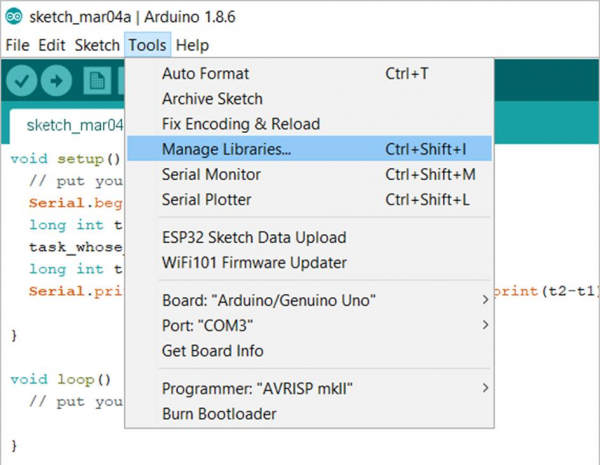Open the Serial Plotter menu item
The height and width of the screenshot is (465, 600).
(x=207, y=199)
